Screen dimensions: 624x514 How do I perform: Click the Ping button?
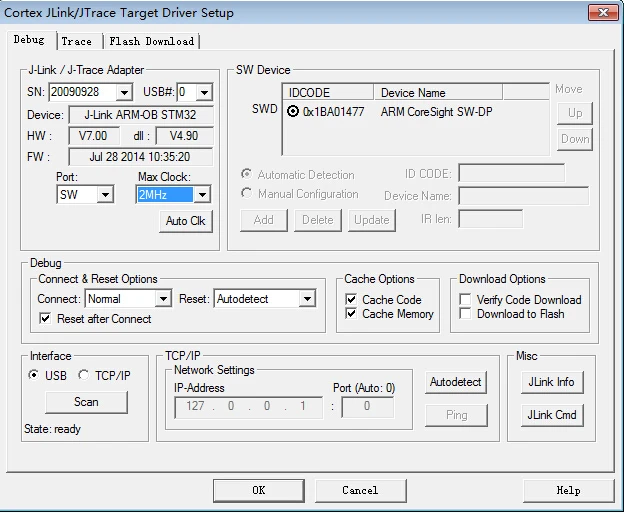[x=456, y=415]
